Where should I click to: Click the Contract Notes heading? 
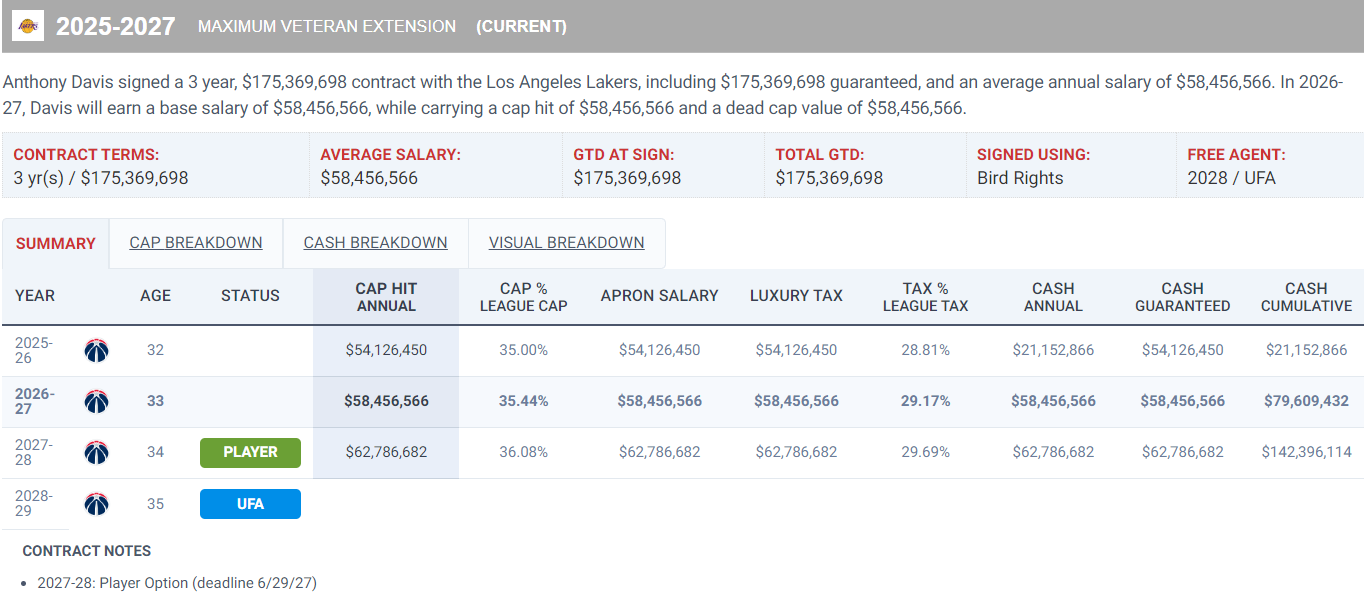[87, 551]
